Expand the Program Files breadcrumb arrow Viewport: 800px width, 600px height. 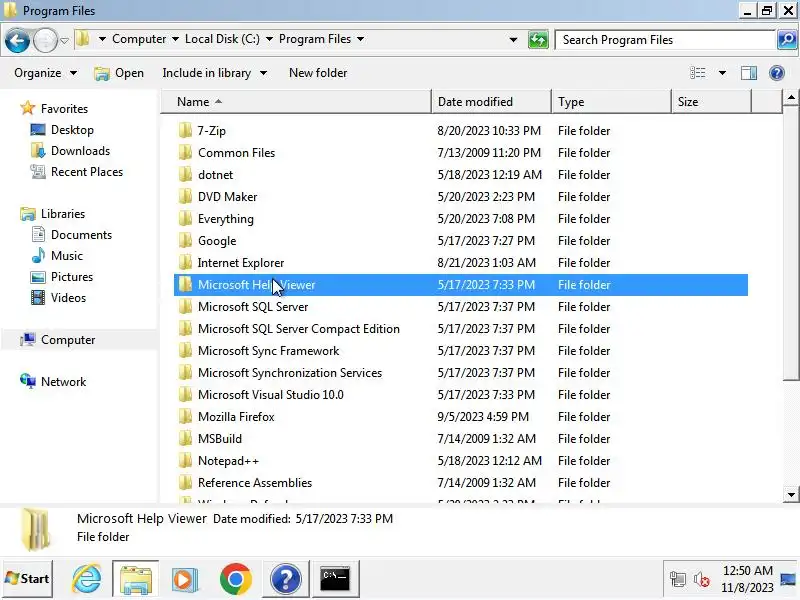point(360,39)
